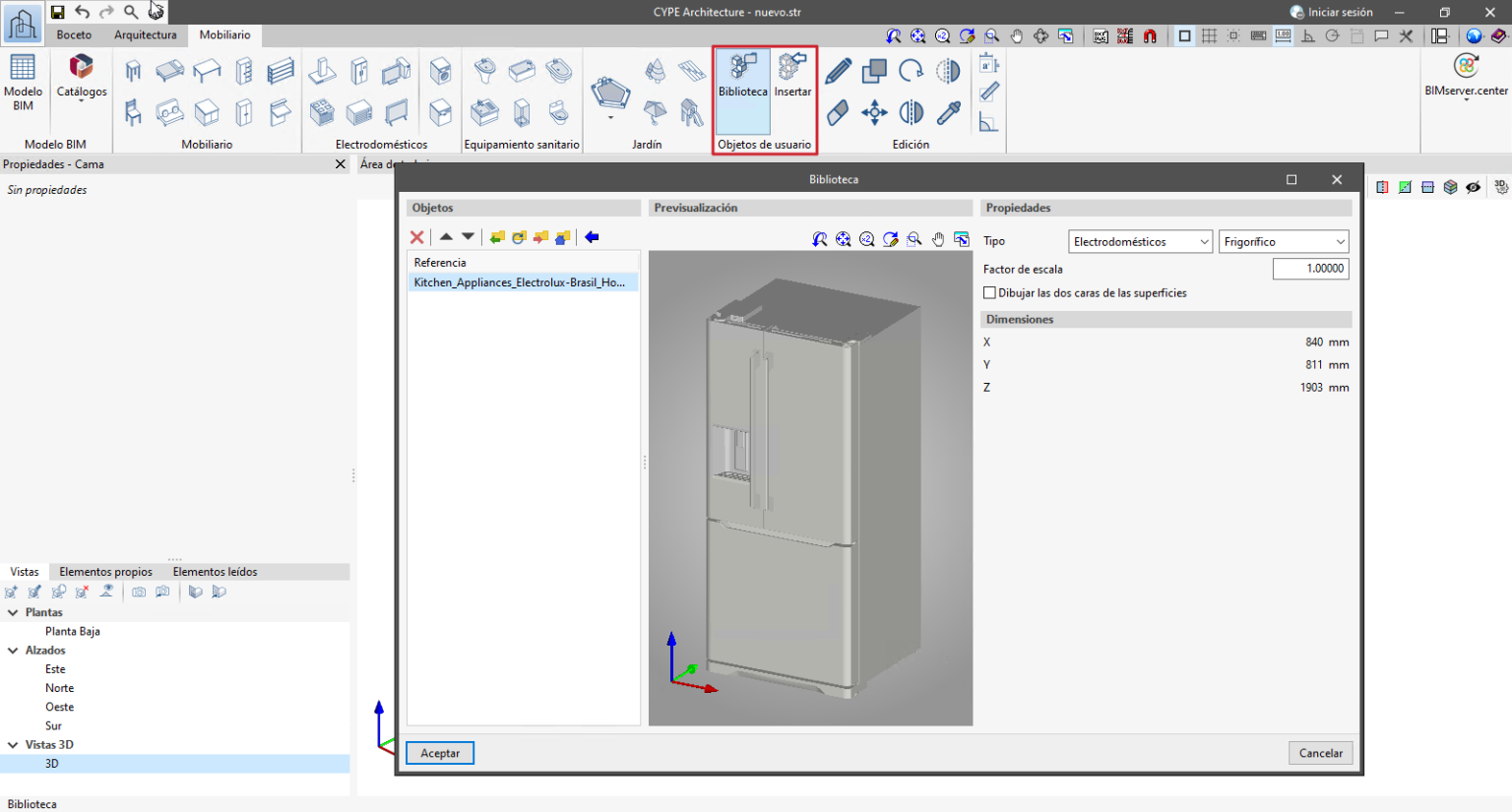The width and height of the screenshot is (1512, 812).
Task: Collapse the Alzados tree section
Action: pos(14,651)
